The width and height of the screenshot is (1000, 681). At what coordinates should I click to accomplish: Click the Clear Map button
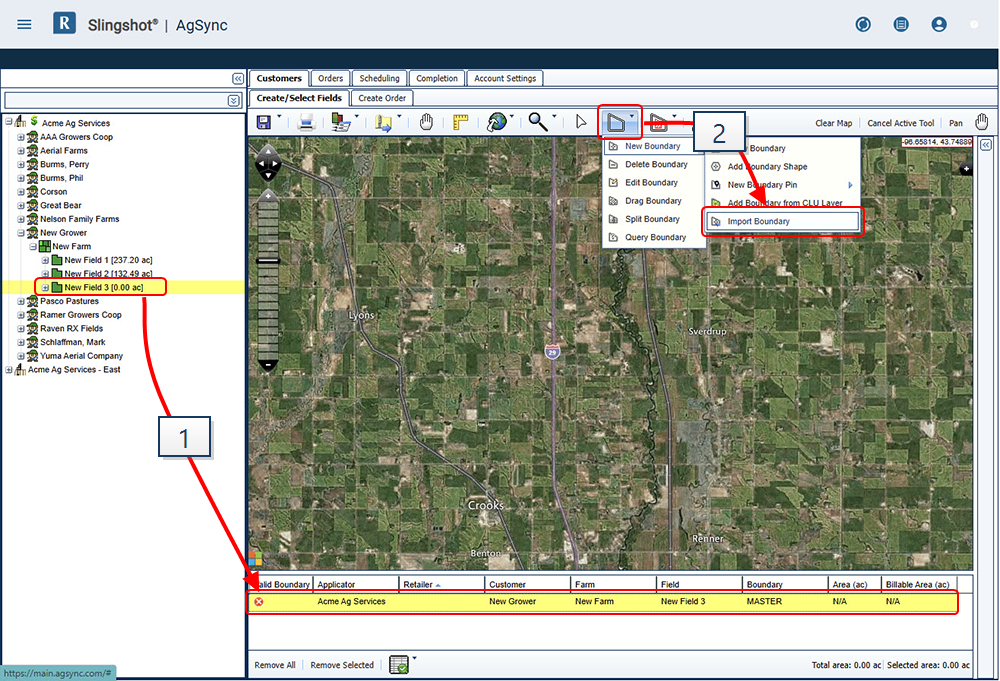(x=834, y=123)
